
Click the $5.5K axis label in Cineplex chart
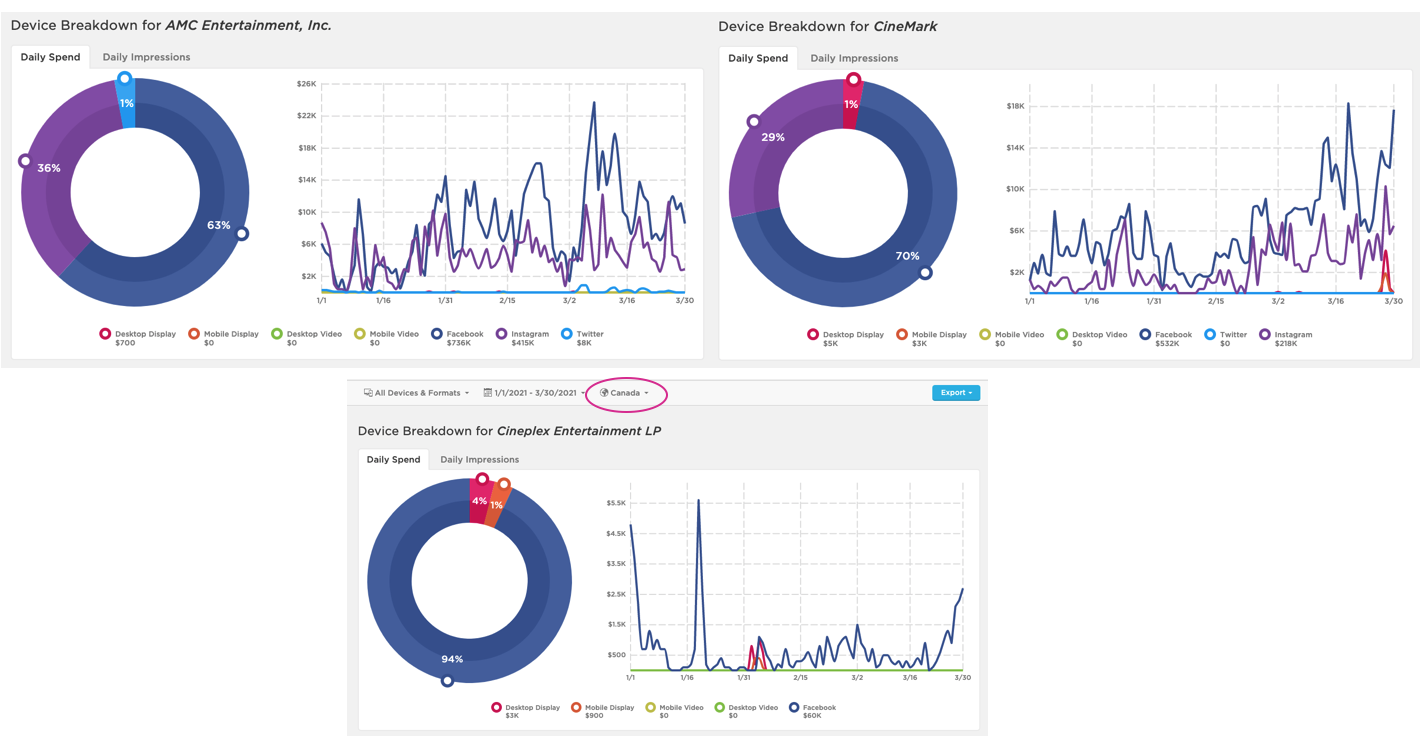click(616, 503)
